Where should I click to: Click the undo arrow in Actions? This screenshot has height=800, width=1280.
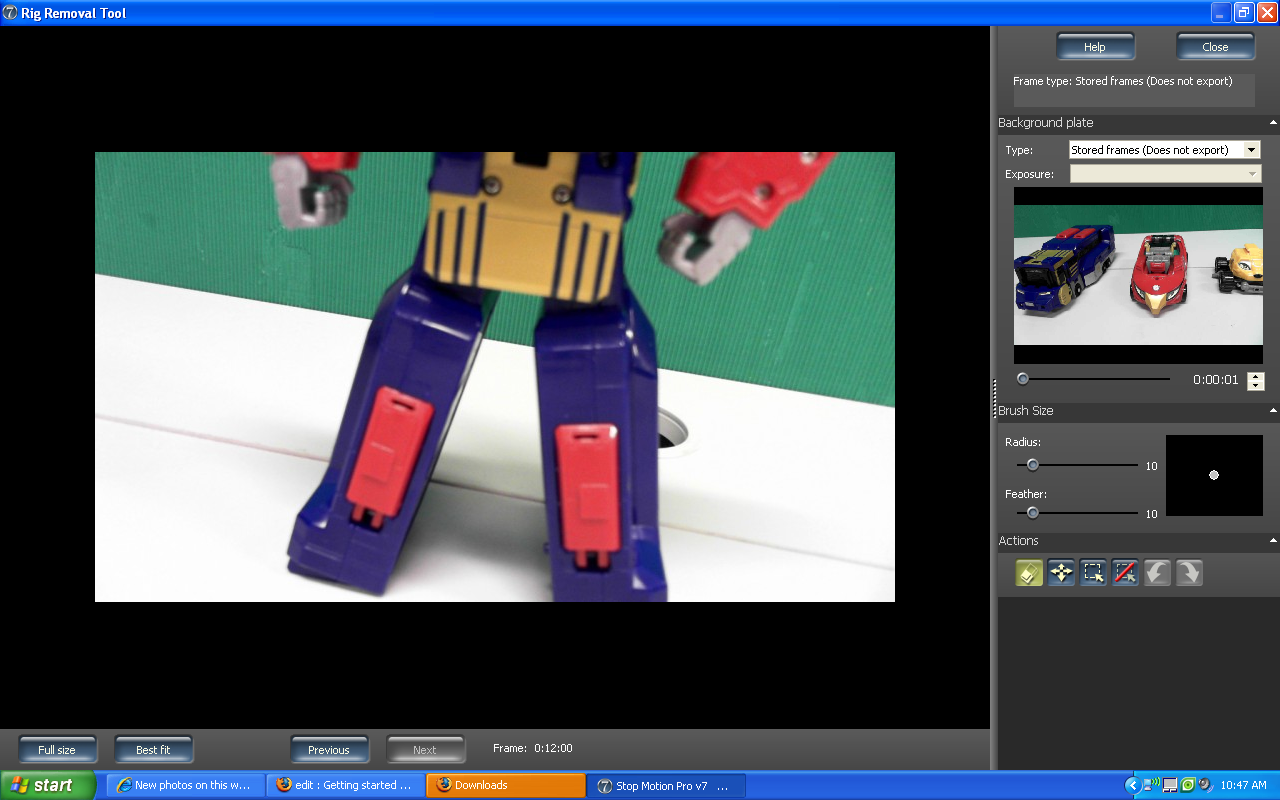point(1157,573)
